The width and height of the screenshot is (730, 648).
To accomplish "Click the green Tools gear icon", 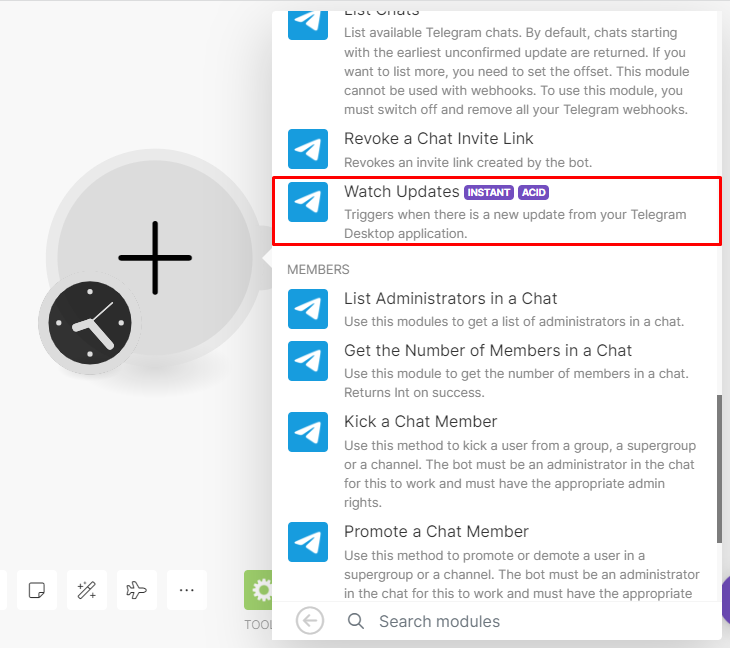I will coord(258,590).
